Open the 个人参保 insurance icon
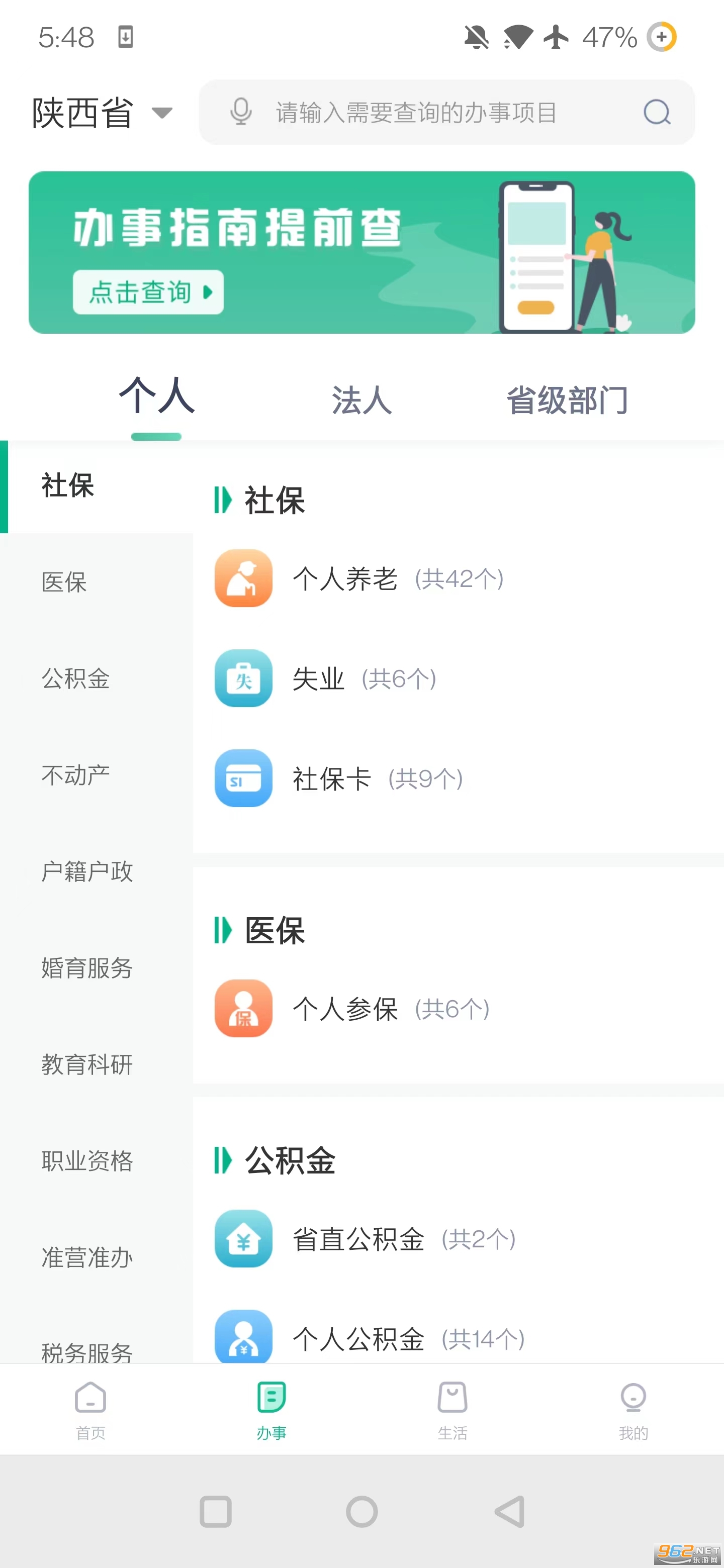724x1568 pixels. [243, 1008]
